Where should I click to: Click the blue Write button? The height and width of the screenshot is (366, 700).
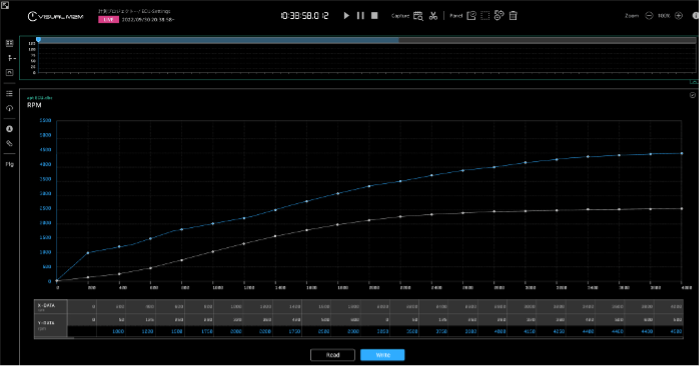coord(383,355)
